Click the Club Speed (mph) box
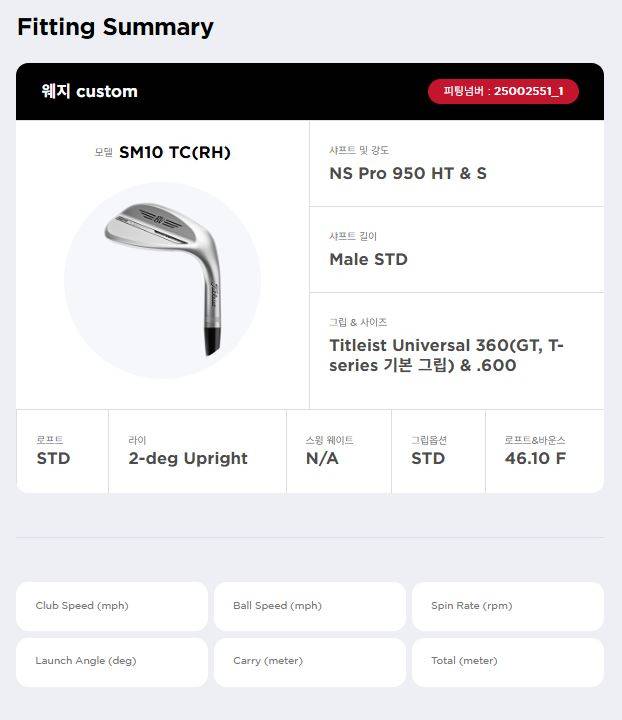 point(112,606)
